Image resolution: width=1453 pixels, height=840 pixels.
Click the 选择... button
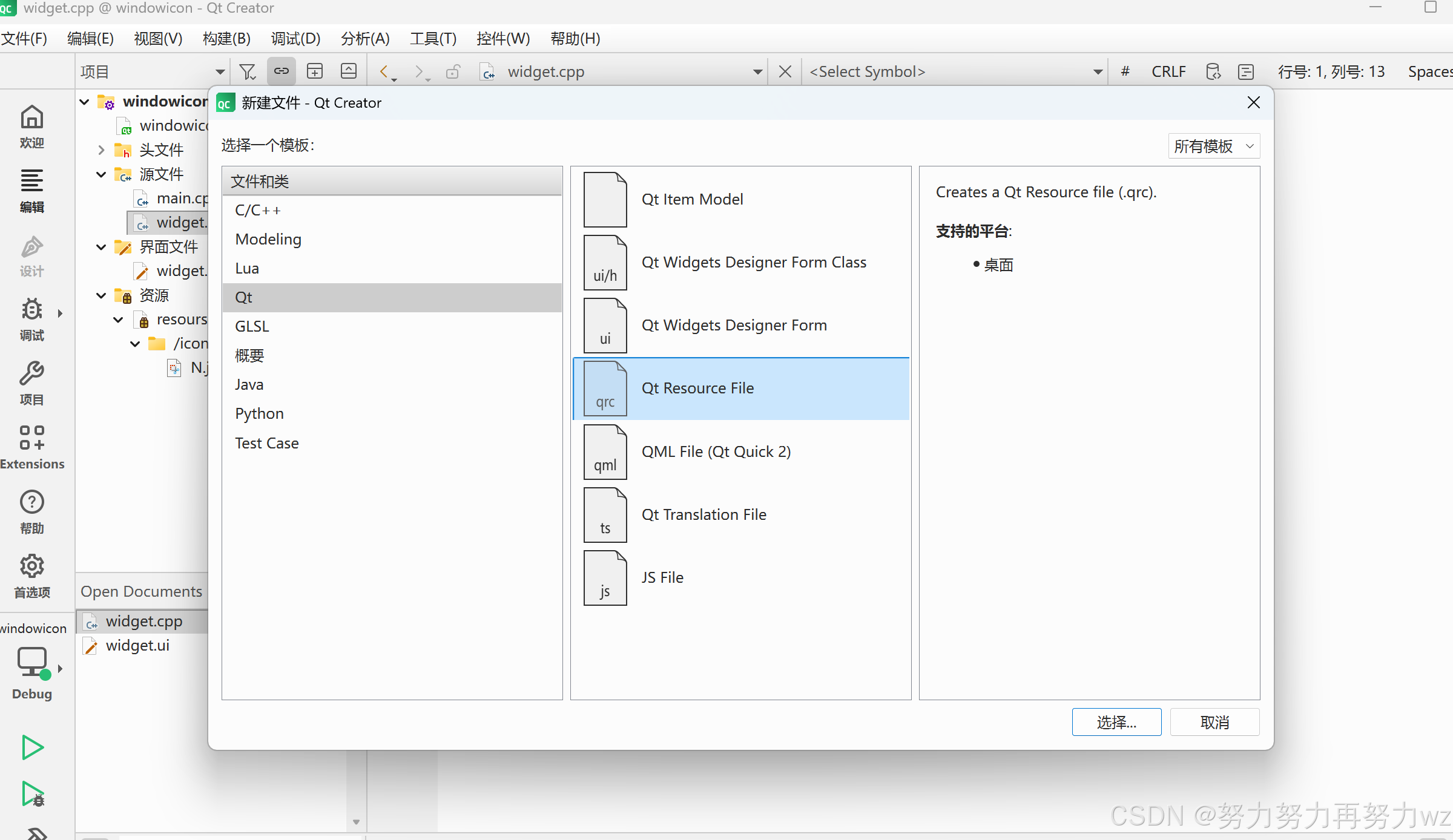(x=1116, y=722)
